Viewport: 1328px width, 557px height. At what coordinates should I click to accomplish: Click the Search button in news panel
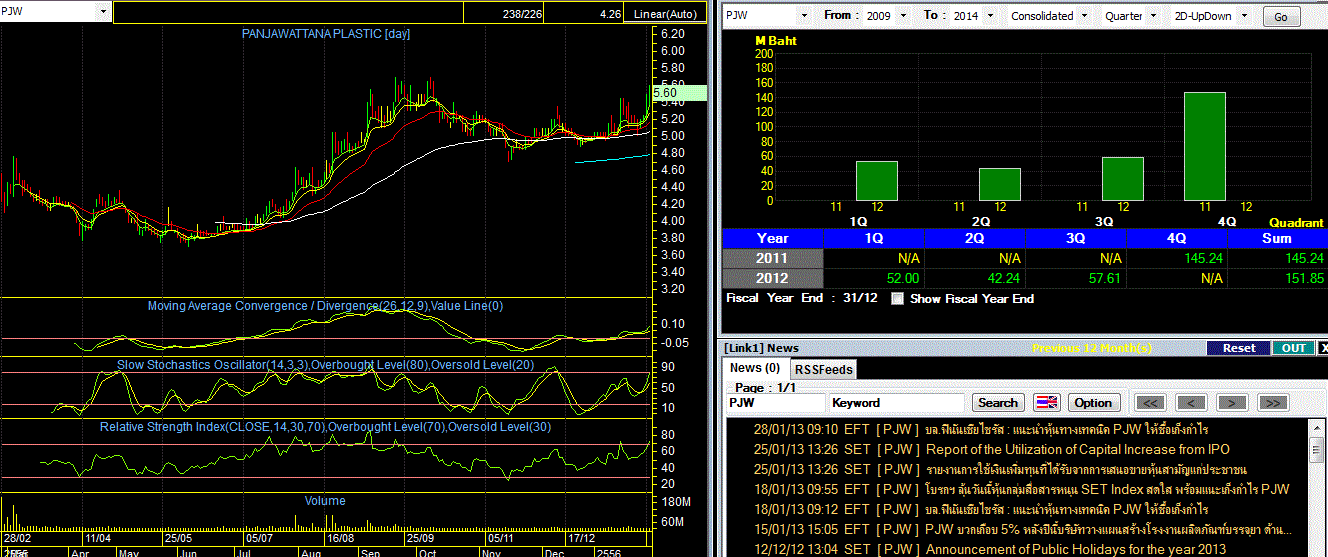998,402
